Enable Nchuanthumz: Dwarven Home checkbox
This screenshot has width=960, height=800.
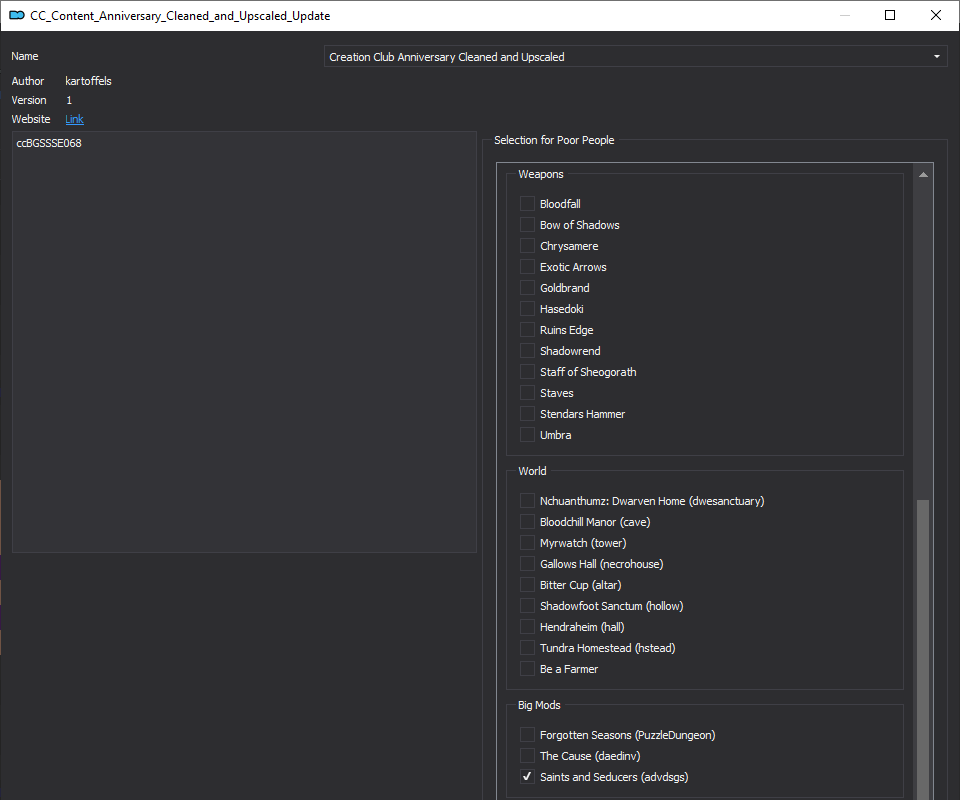[x=527, y=501]
